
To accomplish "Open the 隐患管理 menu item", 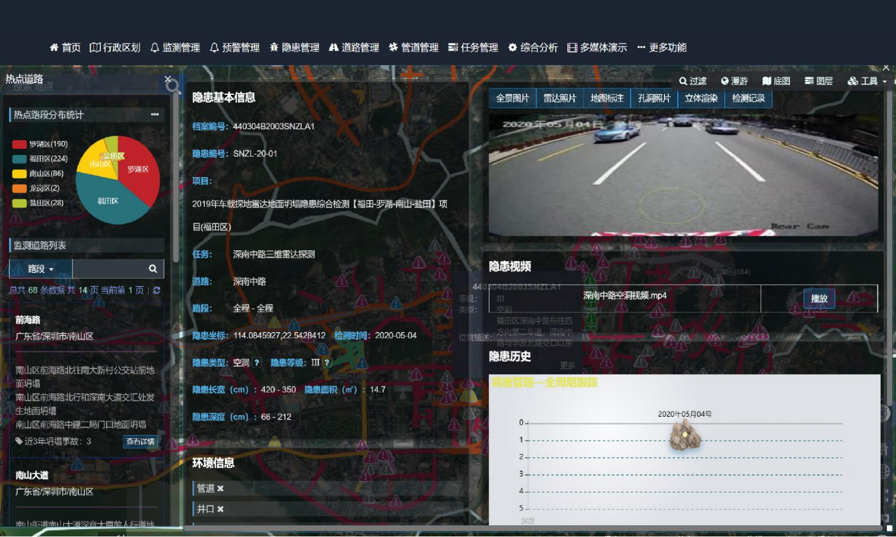I will 294,47.
